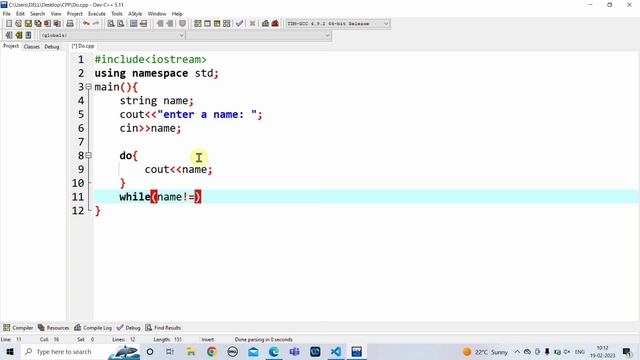Click the Save All toolbar icon
The height and width of the screenshot is (360, 640).
pos(38,24)
